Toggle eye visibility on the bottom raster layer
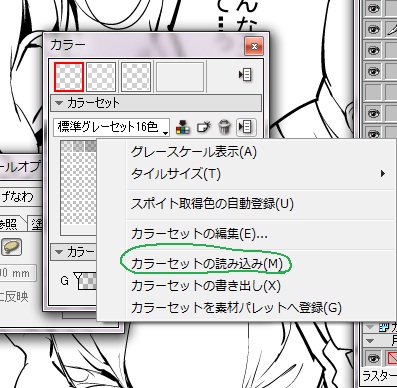The width and height of the screenshot is (397, 388). click(373, 358)
